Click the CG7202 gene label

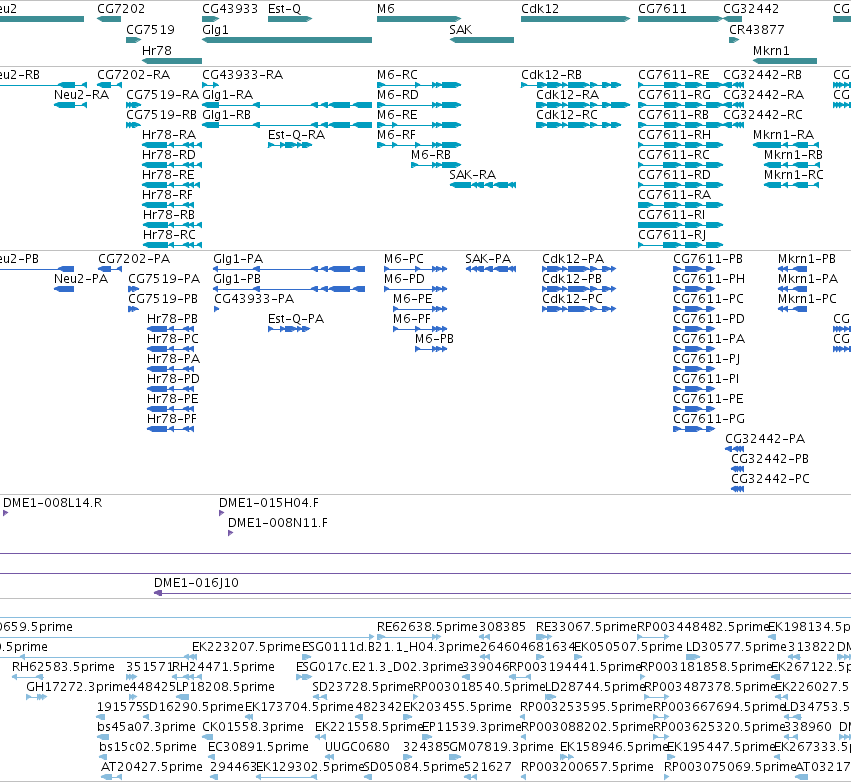(x=121, y=9)
